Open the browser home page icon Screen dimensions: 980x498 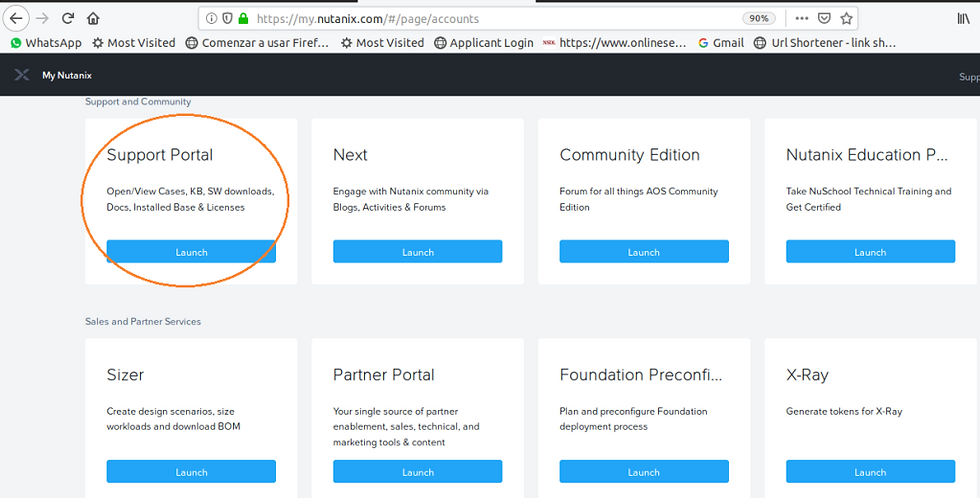pyautogui.click(x=93, y=19)
